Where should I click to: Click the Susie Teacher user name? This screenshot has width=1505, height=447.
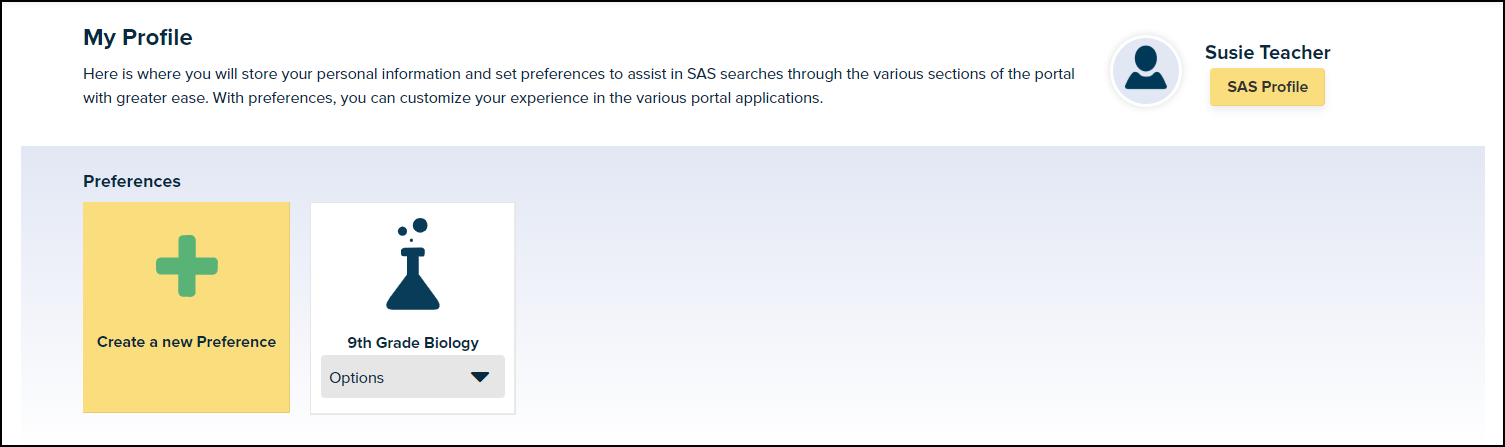pyautogui.click(x=1267, y=53)
